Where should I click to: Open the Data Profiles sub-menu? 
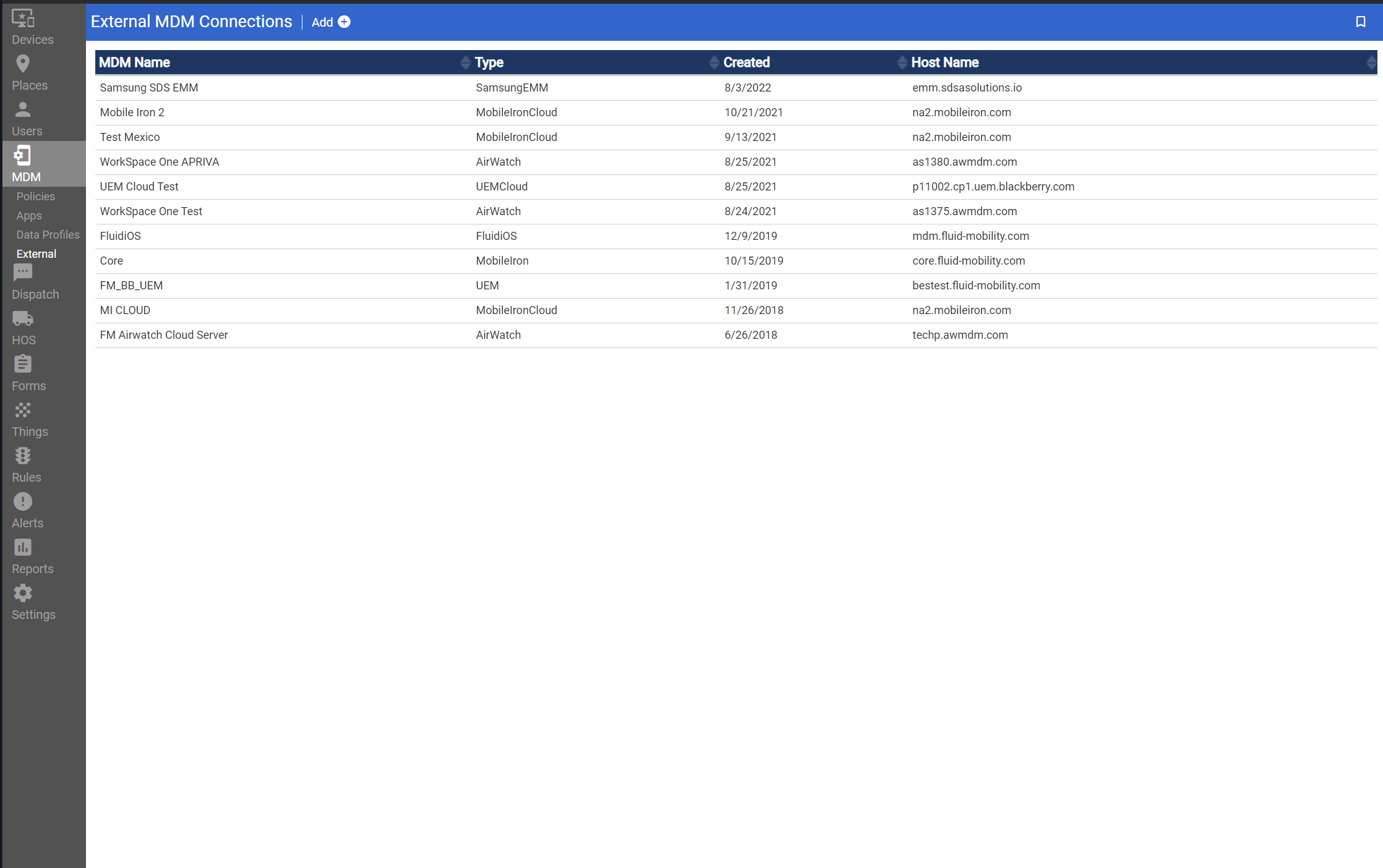[x=48, y=234]
